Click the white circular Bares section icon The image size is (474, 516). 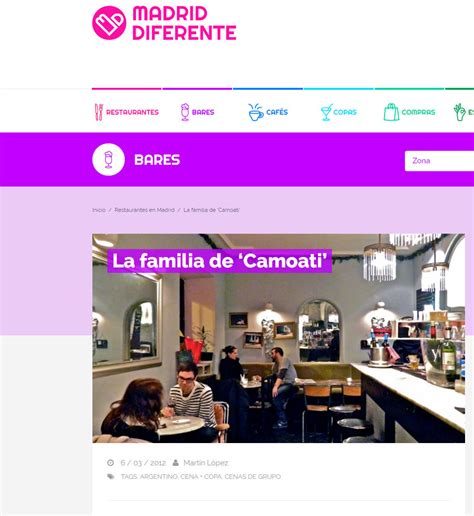coord(108,159)
